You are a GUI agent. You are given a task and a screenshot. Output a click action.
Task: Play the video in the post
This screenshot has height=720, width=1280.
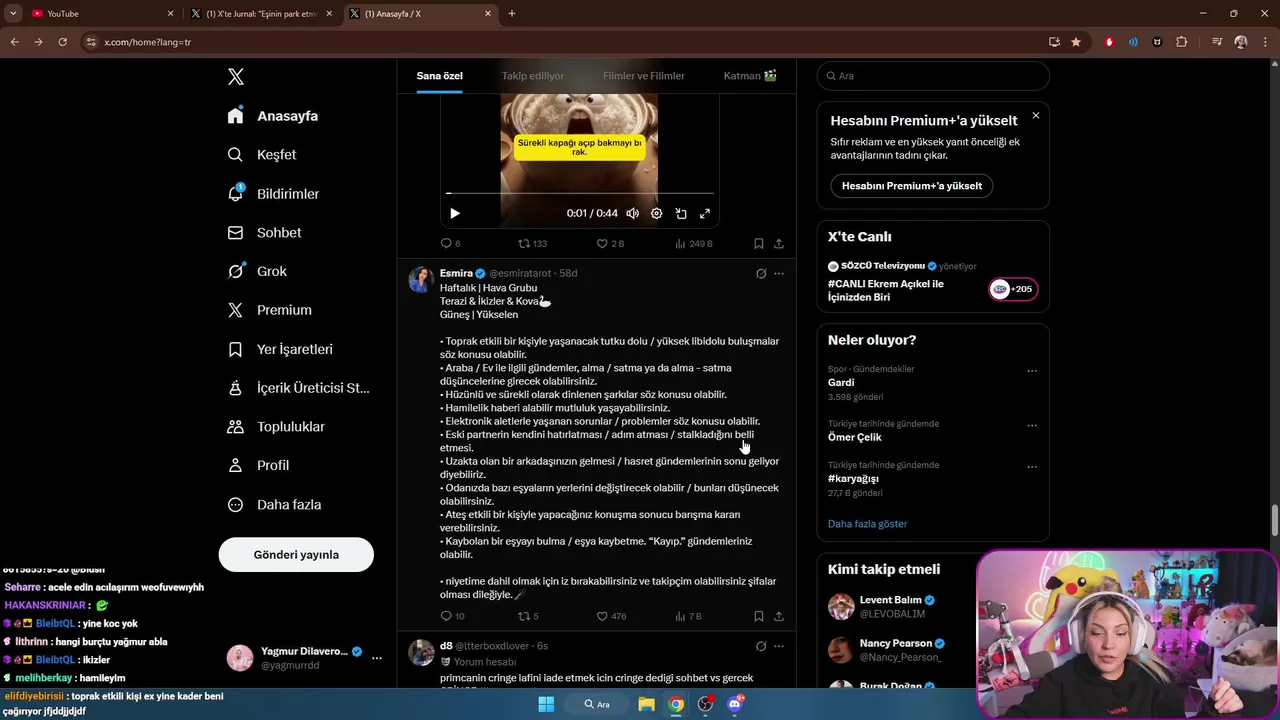click(x=455, y=213)
